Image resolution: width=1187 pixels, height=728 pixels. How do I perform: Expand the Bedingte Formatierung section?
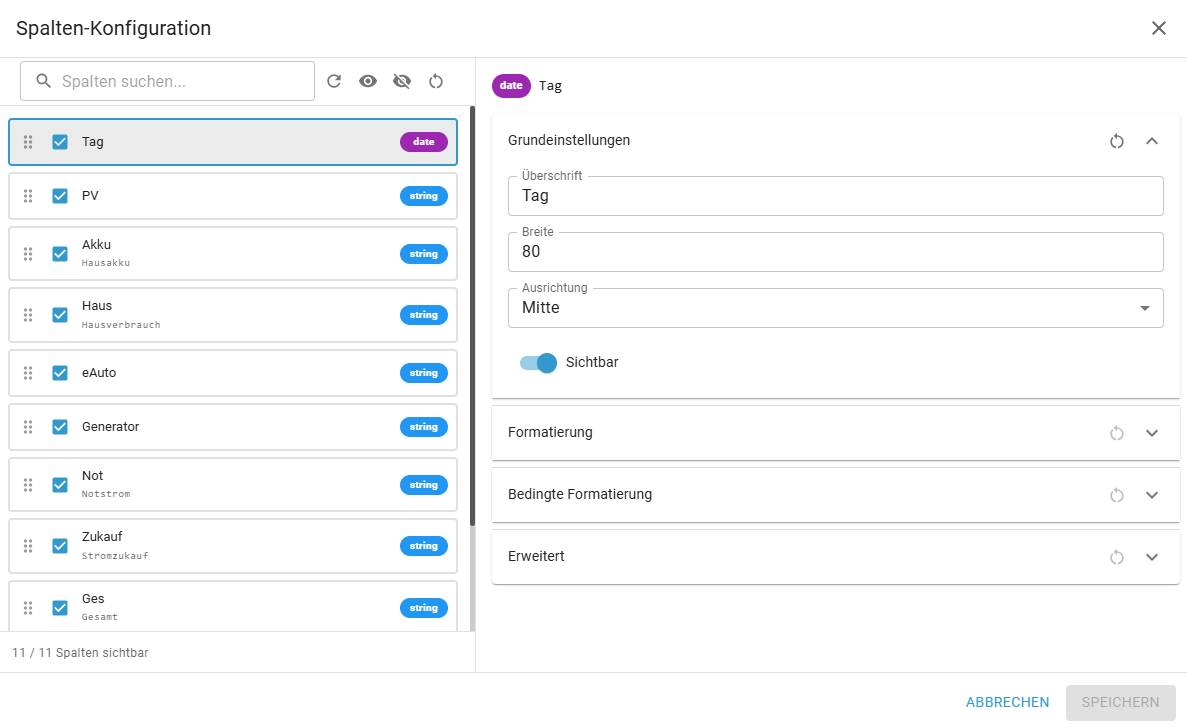pos(1151,495)
